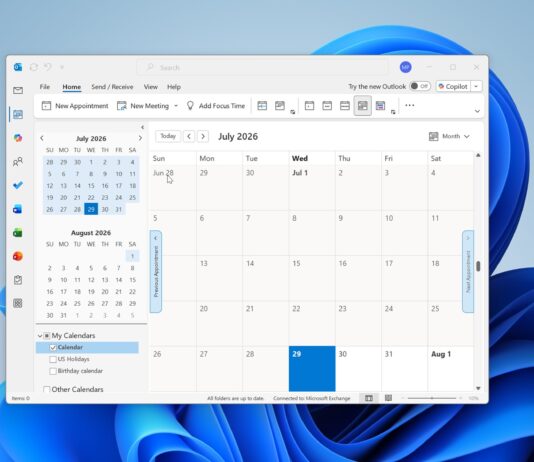Switch to Reading view in status bar
Image resolution: width=534 pixels, height=462 pixels.
[388, 398]
